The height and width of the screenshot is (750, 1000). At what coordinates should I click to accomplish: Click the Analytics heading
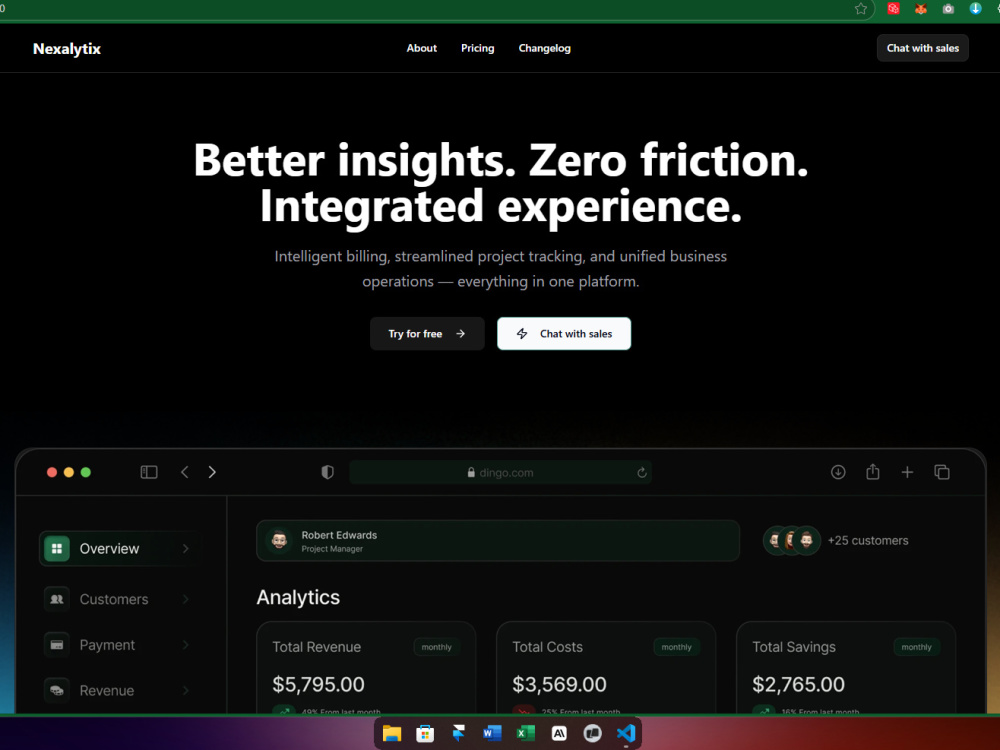[x=298, y=597]
